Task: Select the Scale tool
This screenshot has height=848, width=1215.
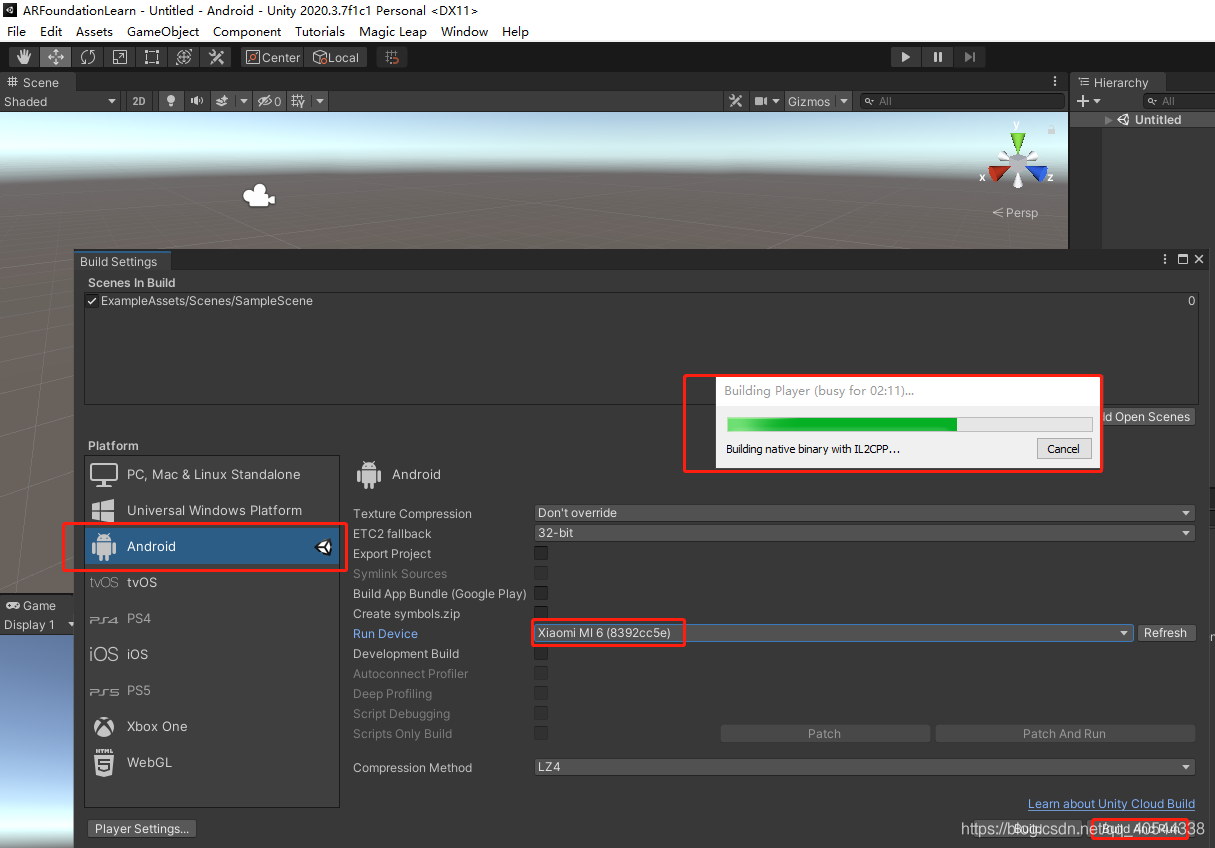Action: pyautogui.click(x=120, y=57)
